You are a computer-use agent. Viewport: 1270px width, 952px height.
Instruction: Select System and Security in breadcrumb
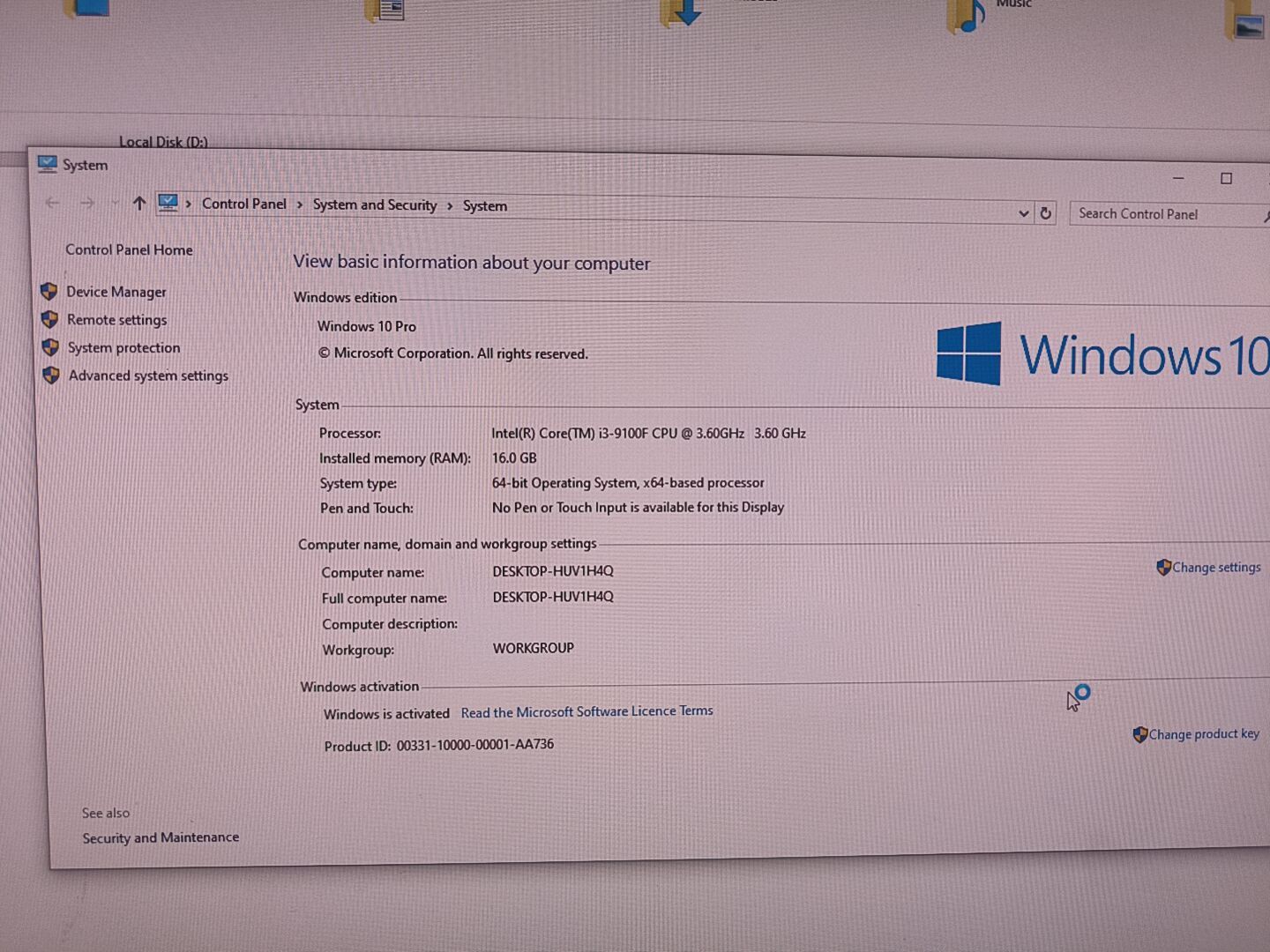[375, 205]
